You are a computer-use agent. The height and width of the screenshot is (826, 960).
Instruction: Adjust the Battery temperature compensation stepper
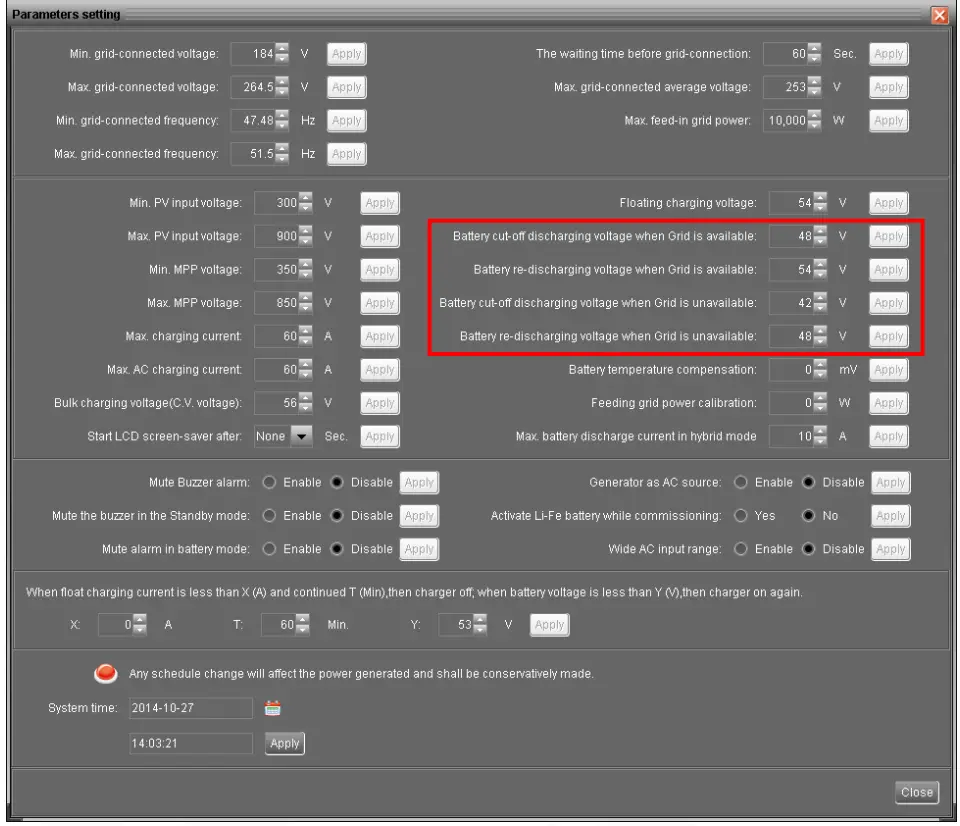tap(820, 370)
